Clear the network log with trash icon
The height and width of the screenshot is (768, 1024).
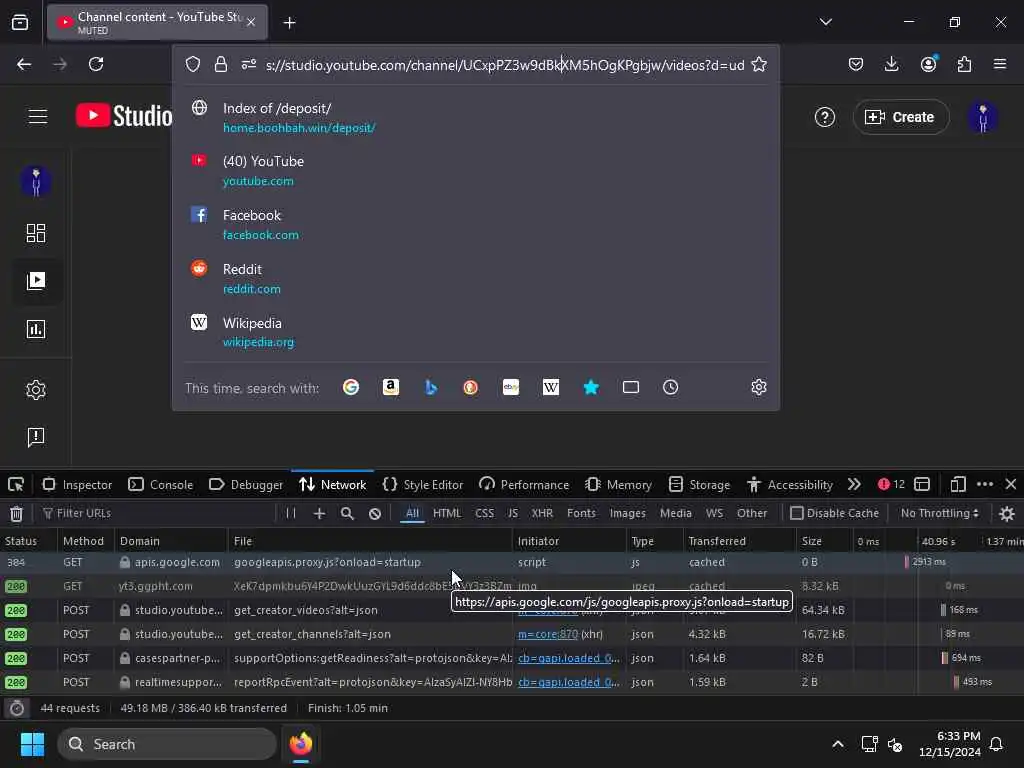[x=16, y=513]
